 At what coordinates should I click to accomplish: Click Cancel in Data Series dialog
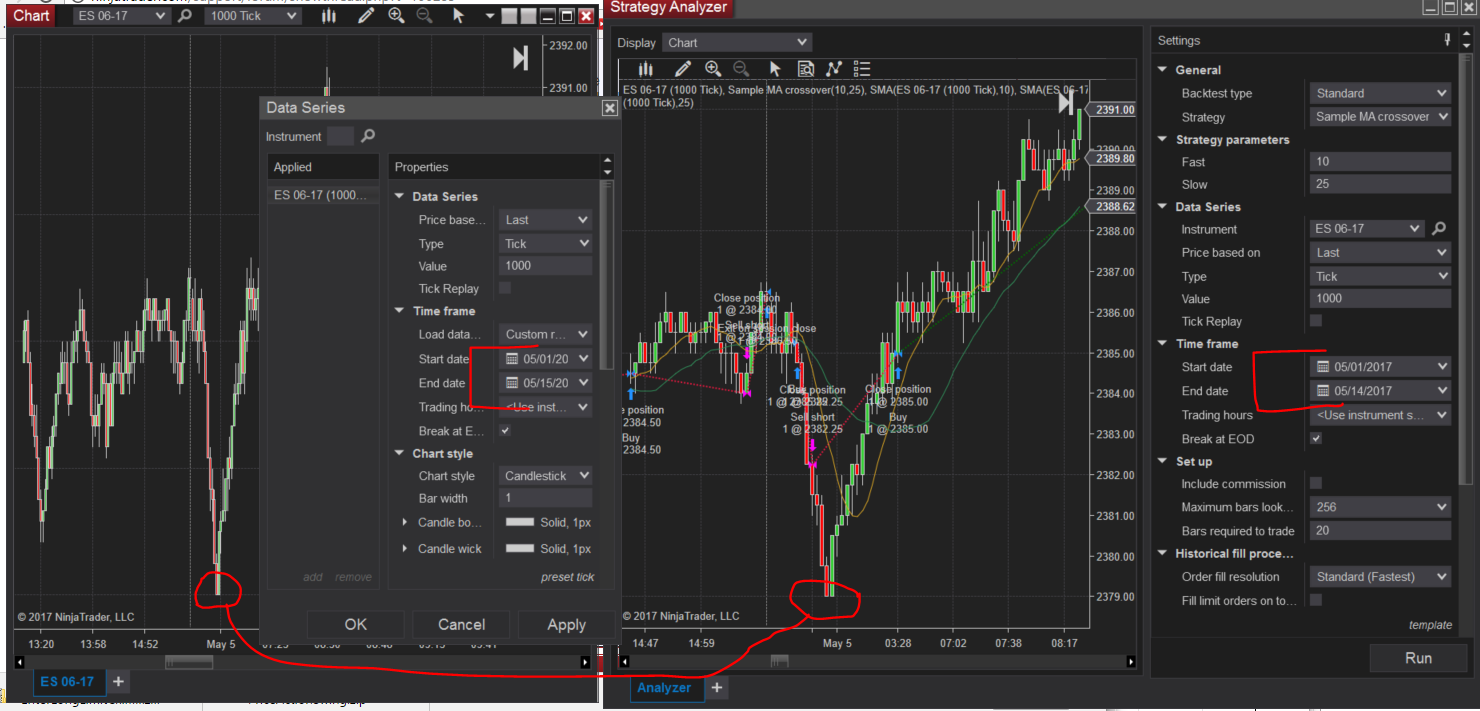coord(462,624)
